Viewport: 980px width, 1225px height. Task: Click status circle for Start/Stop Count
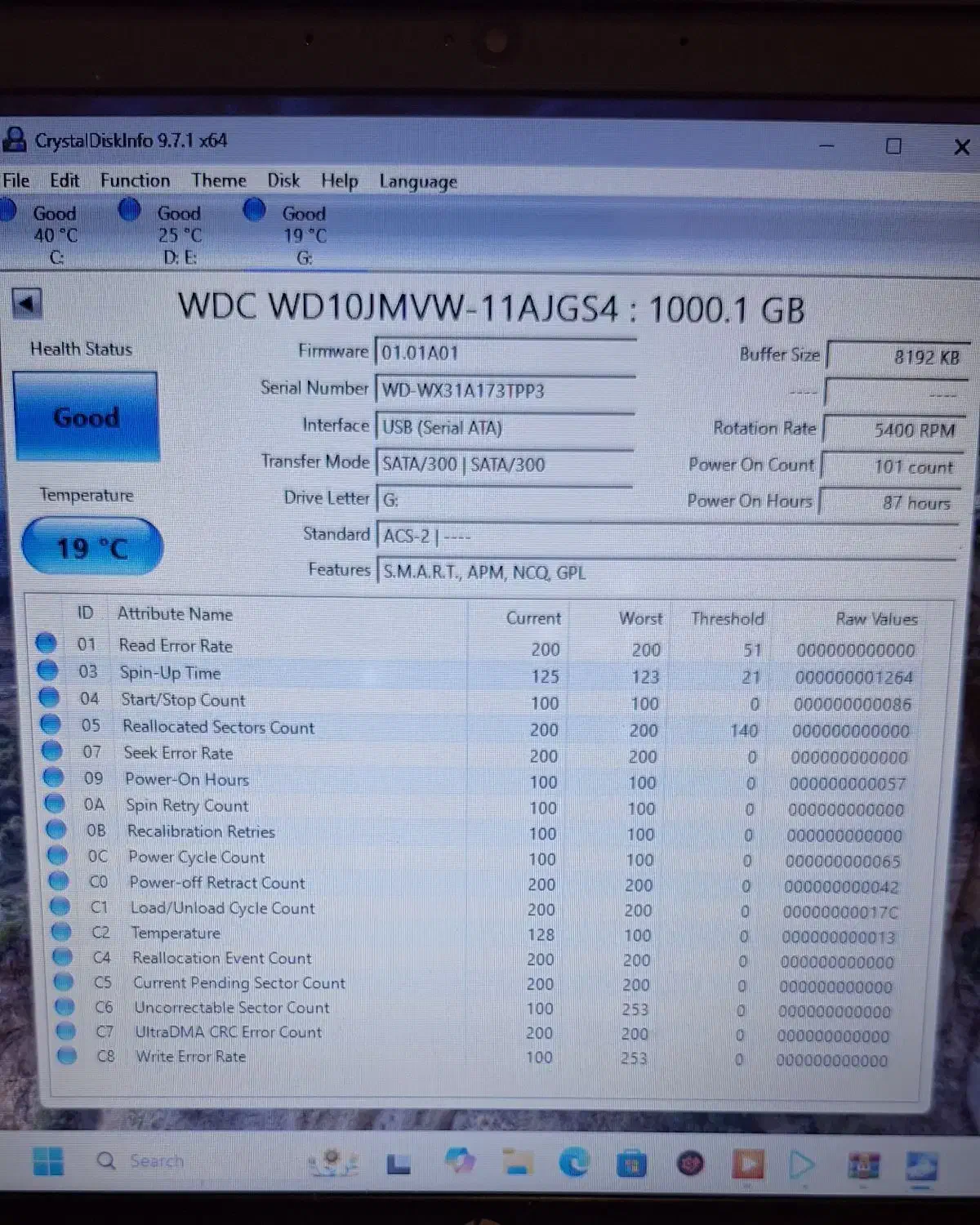[x=49, y=697]
